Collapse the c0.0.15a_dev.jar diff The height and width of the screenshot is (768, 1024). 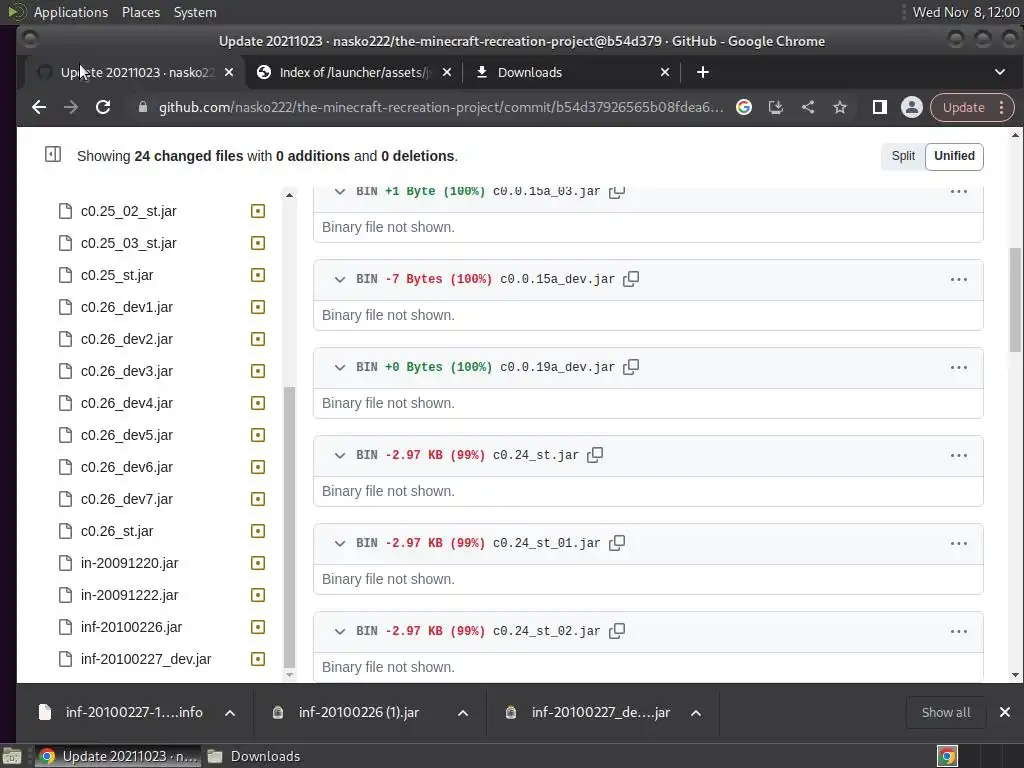click(340, 280)
